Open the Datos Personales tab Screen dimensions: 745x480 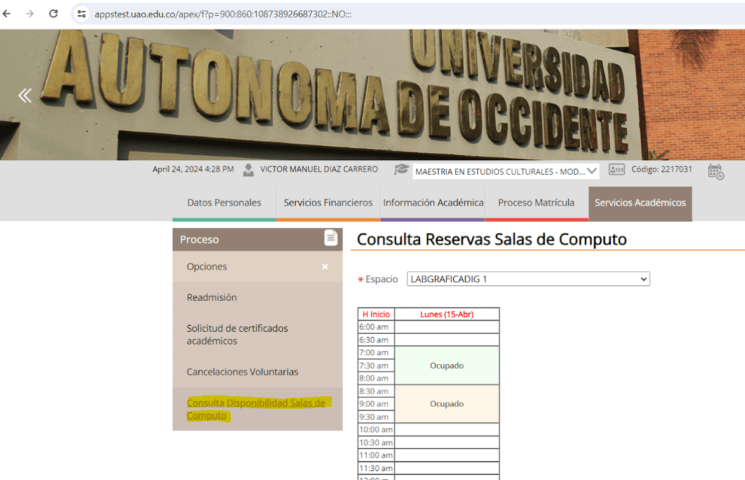(224, 203)
